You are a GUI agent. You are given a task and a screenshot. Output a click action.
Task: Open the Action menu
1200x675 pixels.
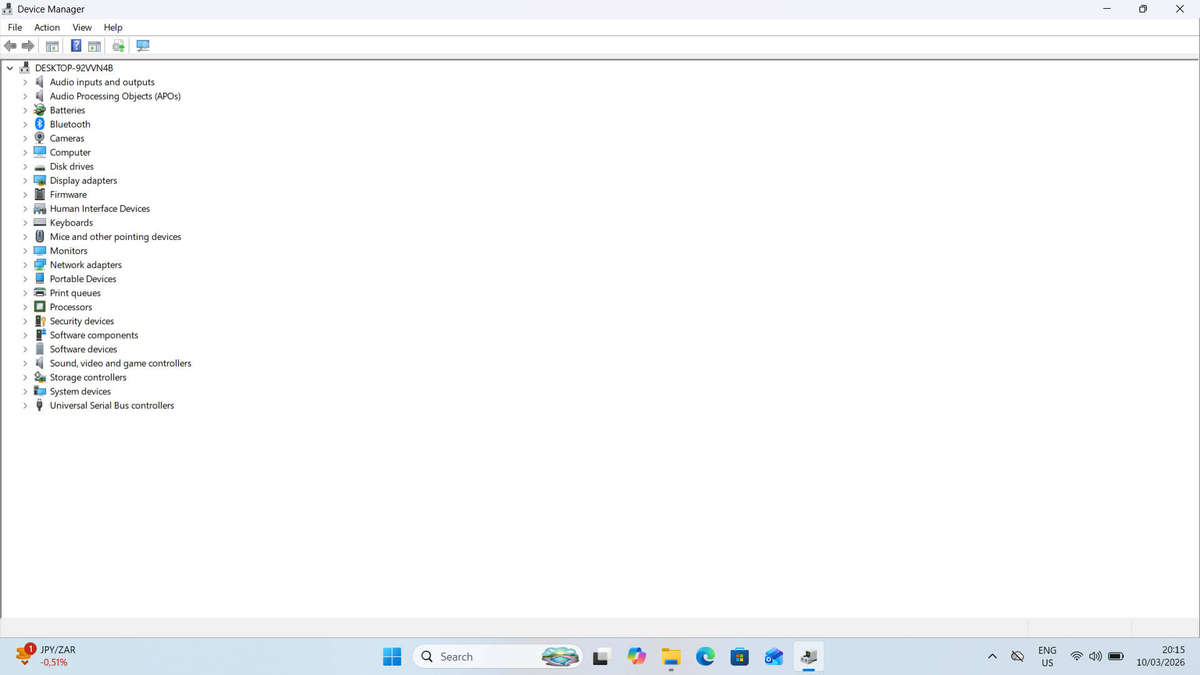coord(47,27)
